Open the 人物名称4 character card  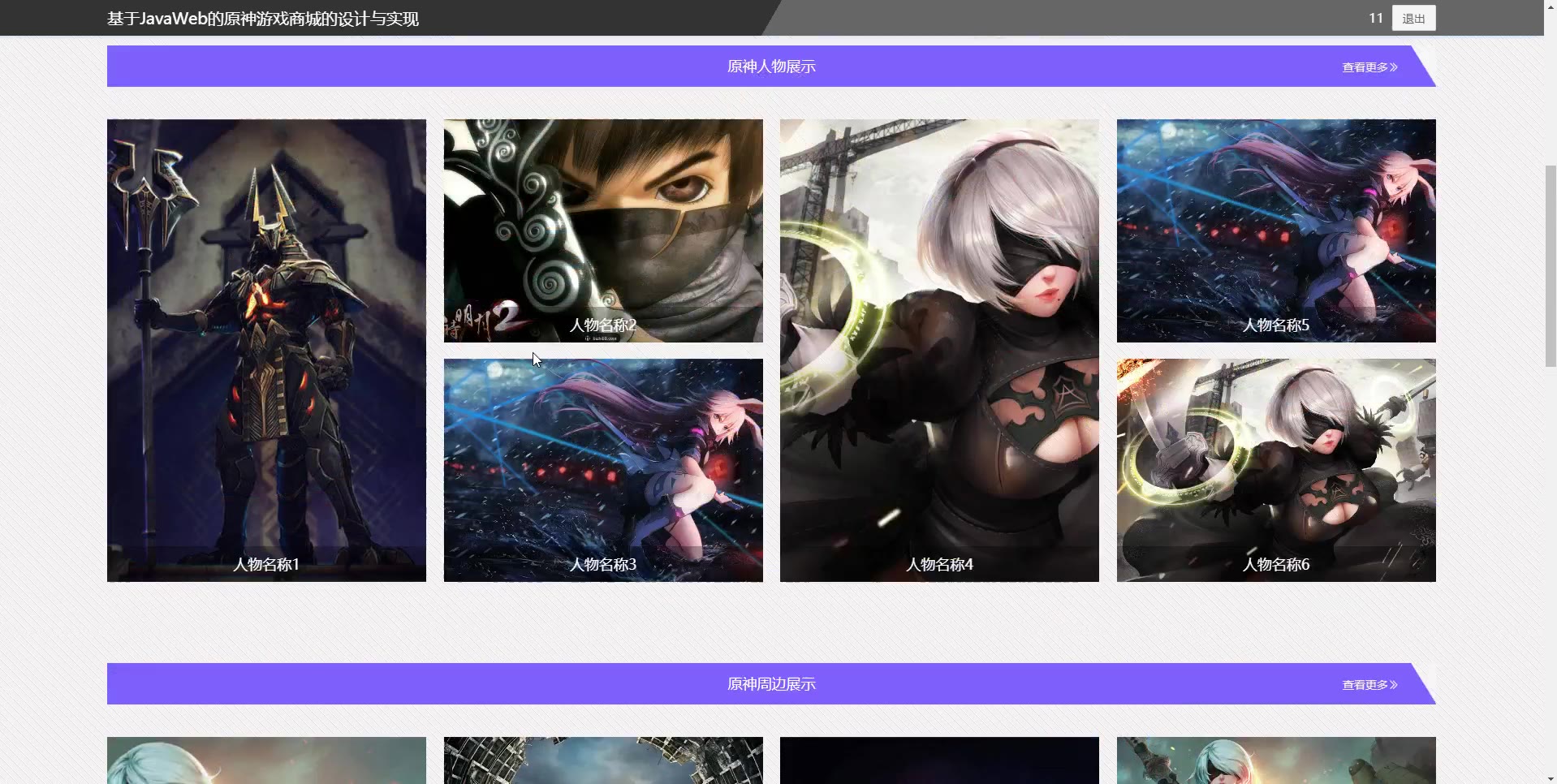939,351
